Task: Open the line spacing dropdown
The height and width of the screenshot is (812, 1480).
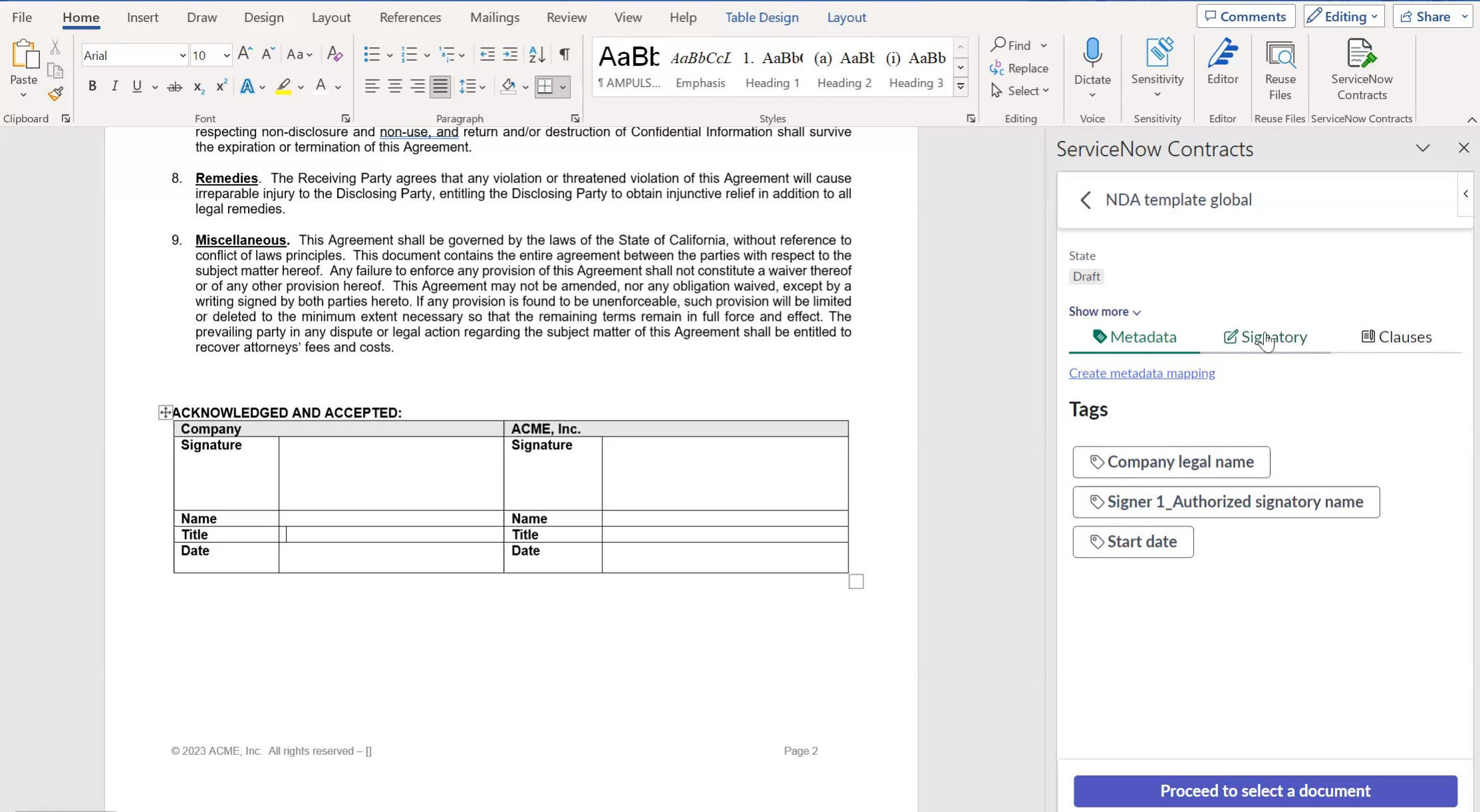Action: point(472,86)
